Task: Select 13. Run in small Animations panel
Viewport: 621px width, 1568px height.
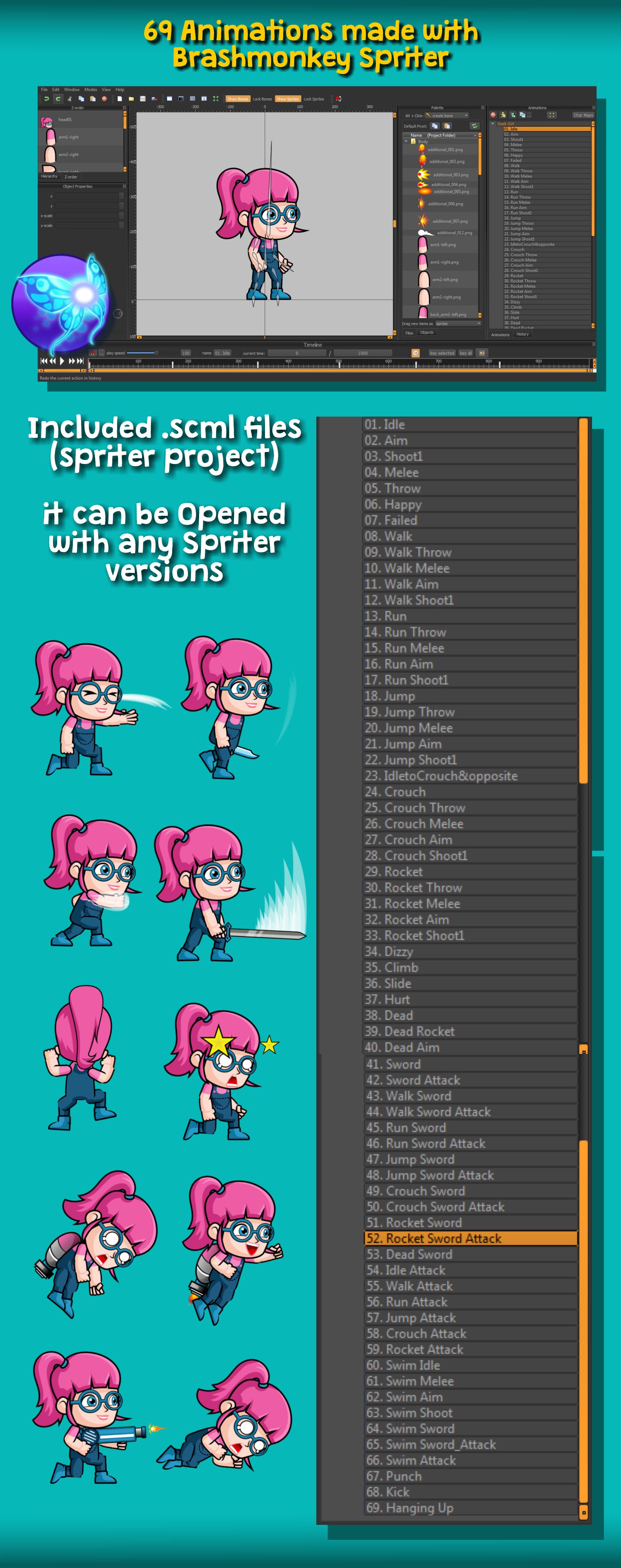Action: pyautogui.click(x=547, y=192)
